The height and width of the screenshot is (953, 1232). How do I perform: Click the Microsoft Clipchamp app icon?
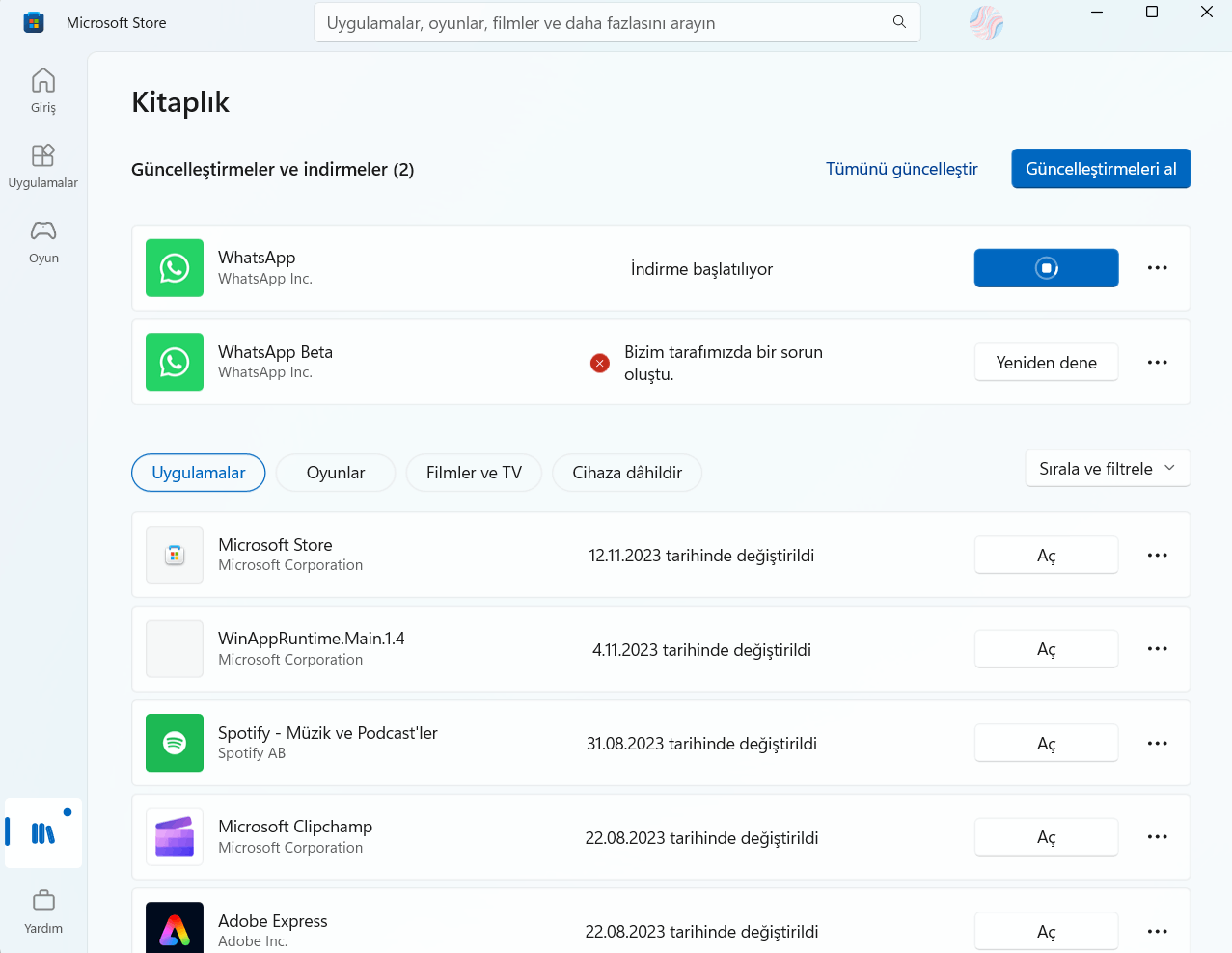point(175,837)
